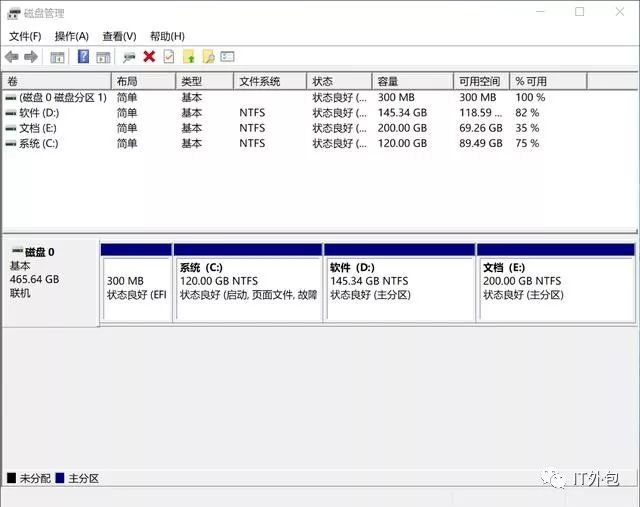This screenshot has width=640, height=507.
Task: Sort by the 文件系统 column header
Action: coord(270,81)
